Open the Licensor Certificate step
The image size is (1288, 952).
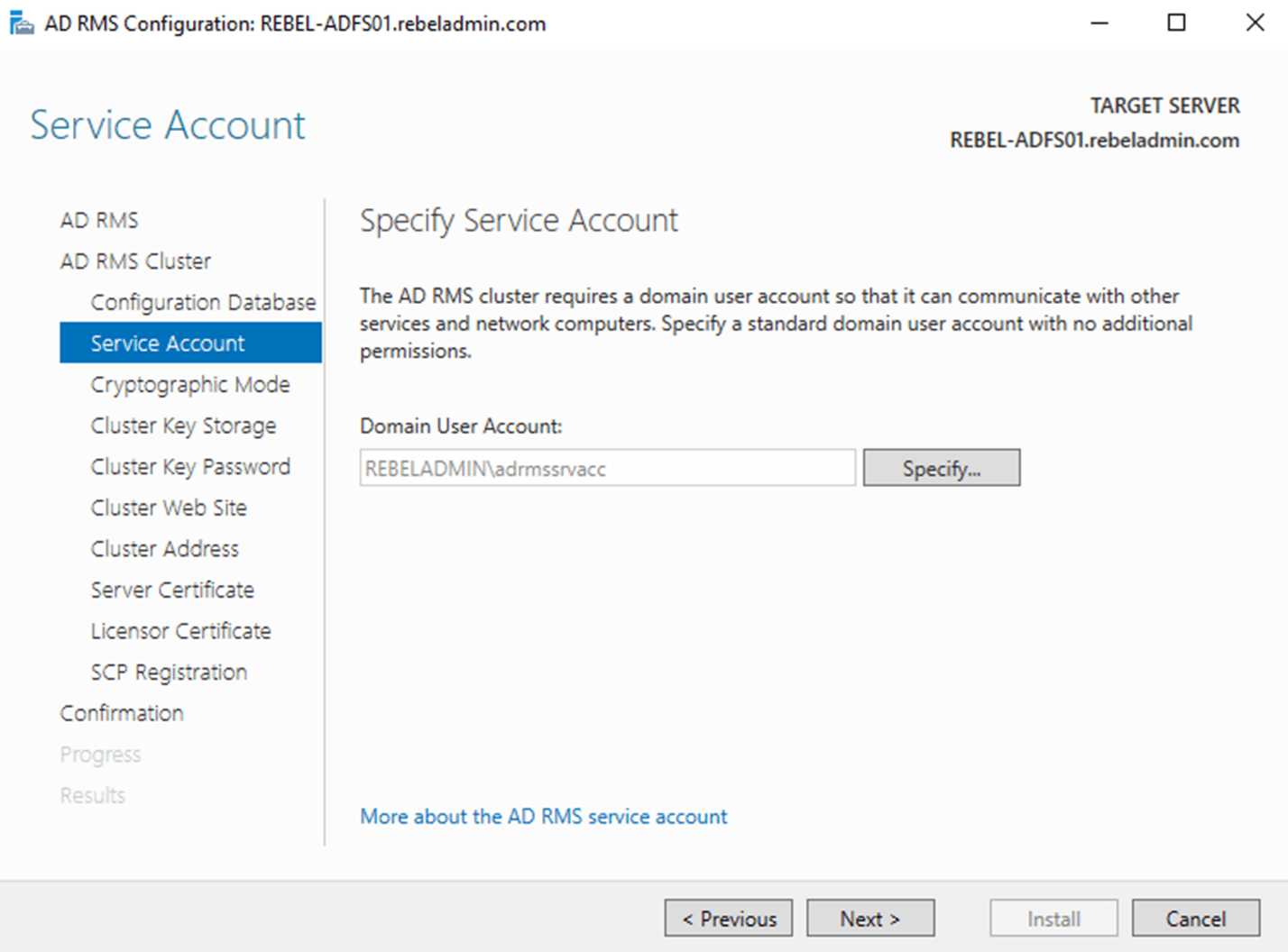(180, 630)
